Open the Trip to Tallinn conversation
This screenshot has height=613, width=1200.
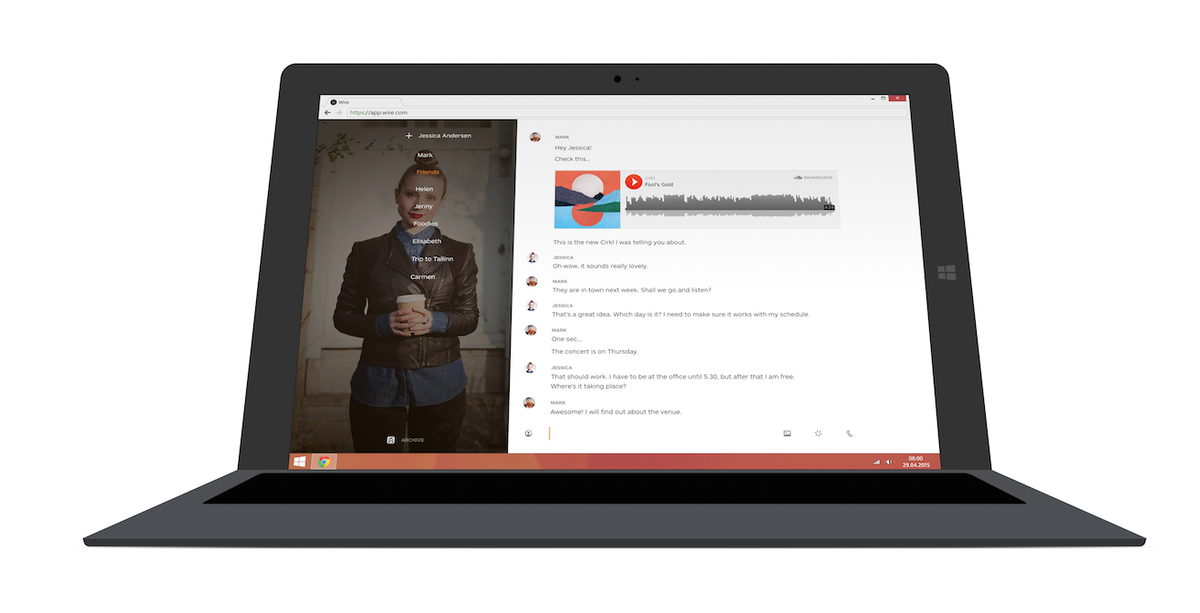pyautogui.click(x=432, y=259)
